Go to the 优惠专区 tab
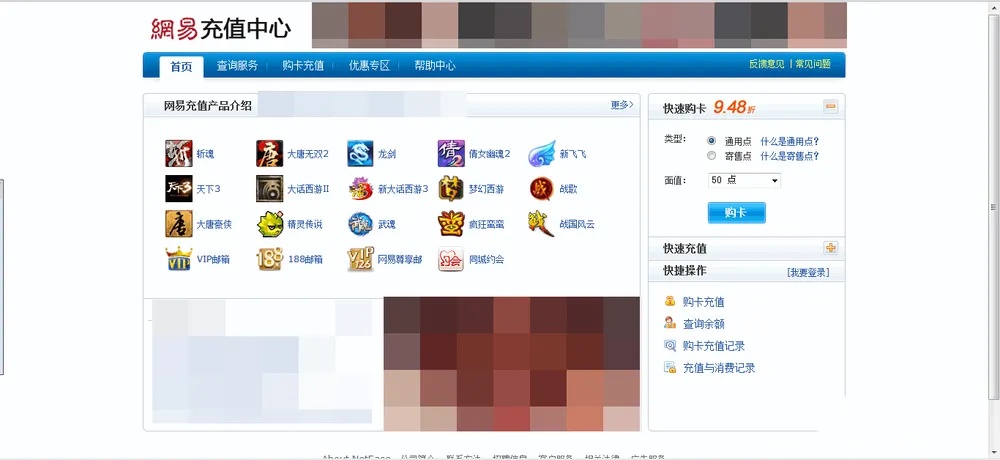Image resolution: width=1000 pixels, height=460 pixels. coord(369,66)
